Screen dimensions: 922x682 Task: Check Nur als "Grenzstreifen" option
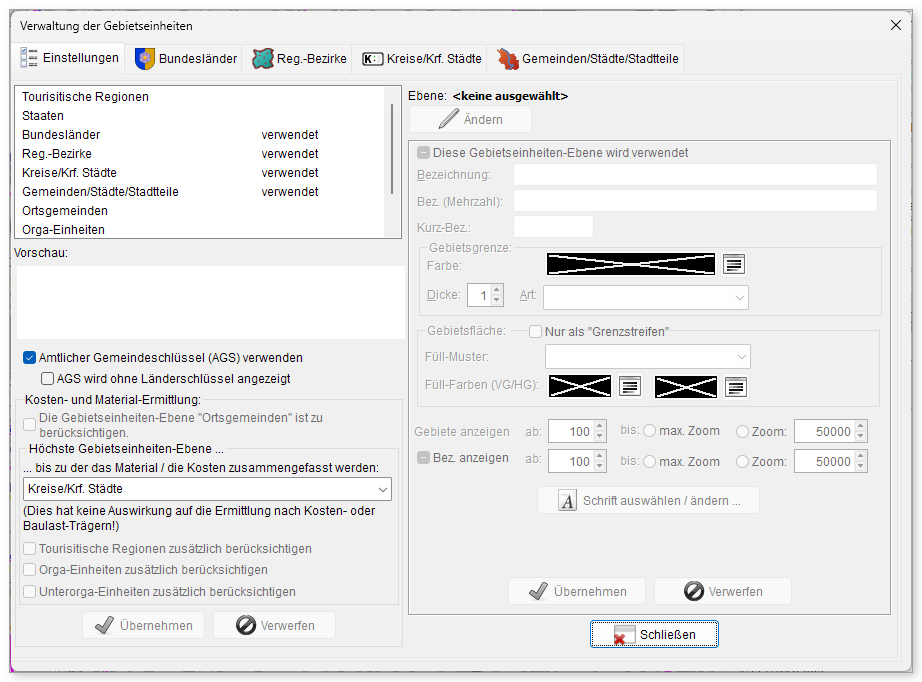click(x=535, y=332)
